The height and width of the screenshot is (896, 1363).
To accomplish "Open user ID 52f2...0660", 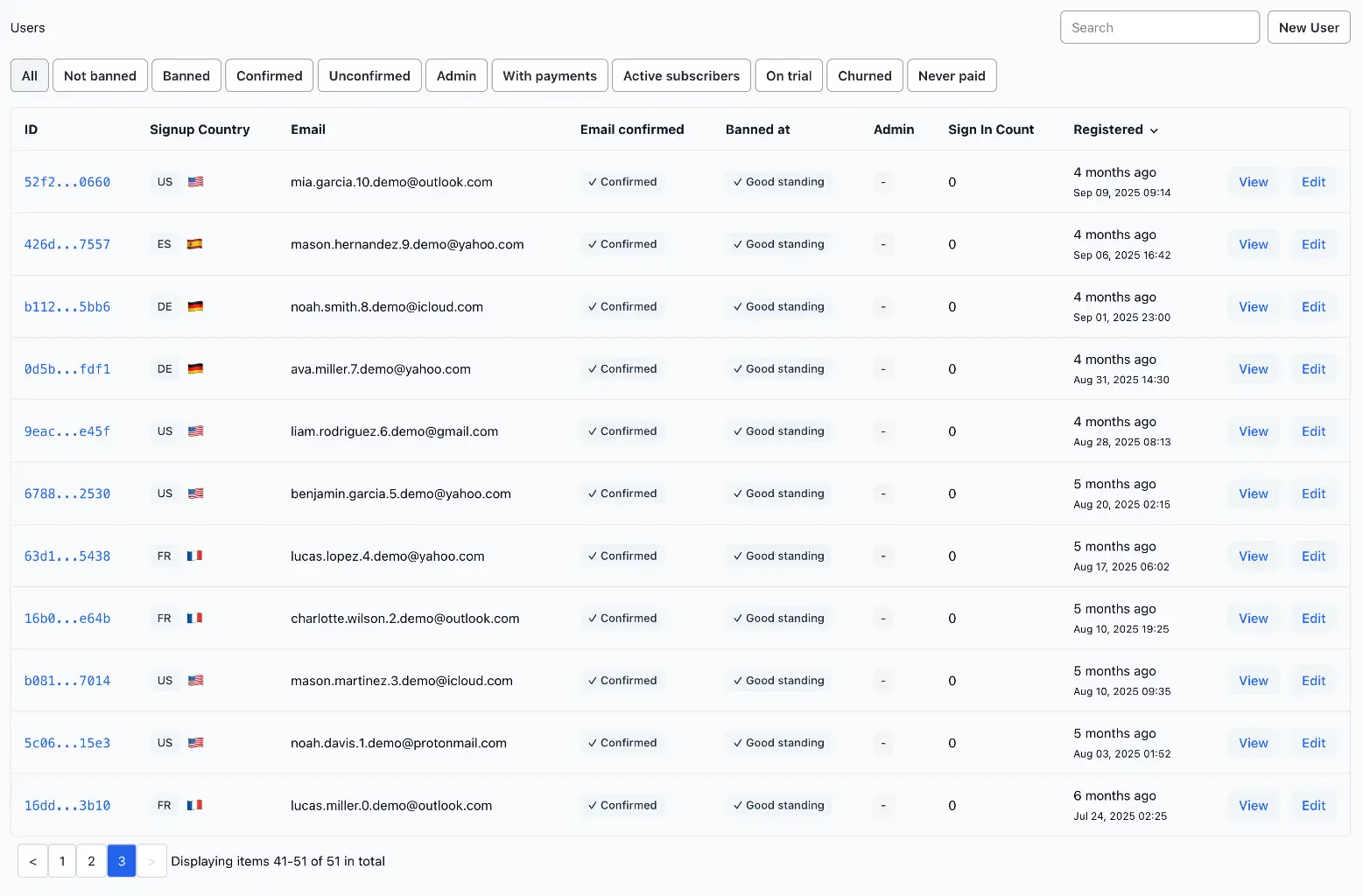I will click(67, 182).
